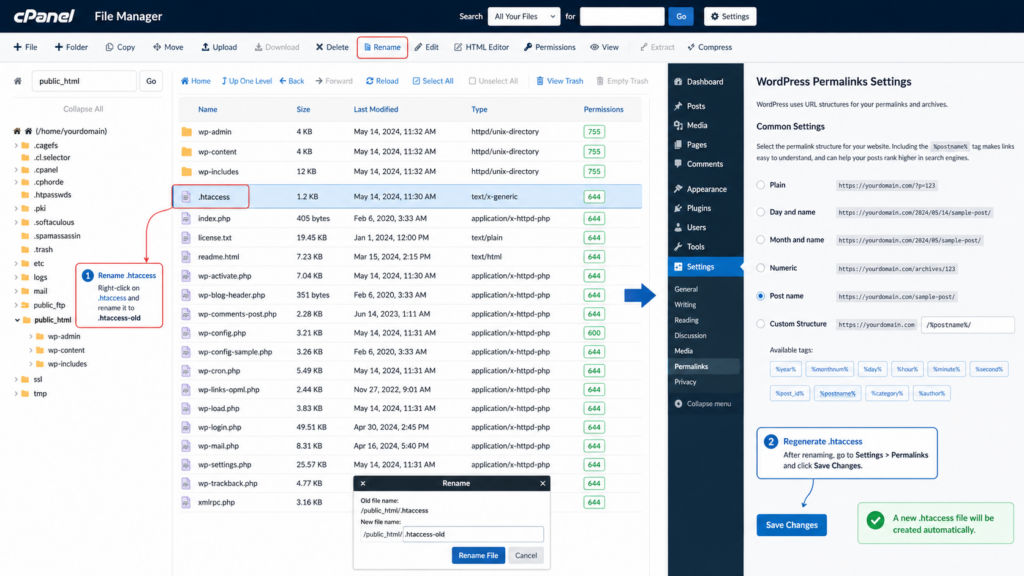1024x576 pixels.
Task: Collapse the public_html tree folder
Action: pos(17,320)
